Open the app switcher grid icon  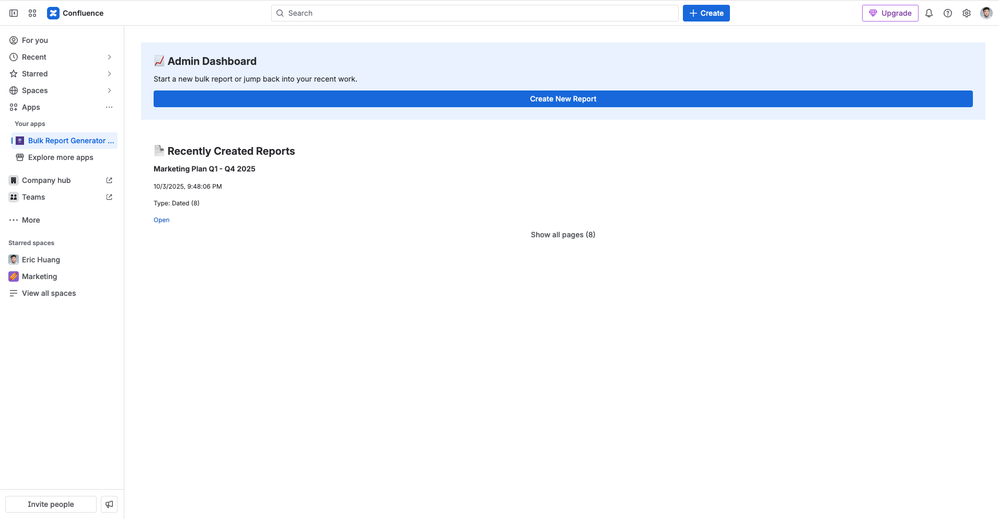point(32,13)
